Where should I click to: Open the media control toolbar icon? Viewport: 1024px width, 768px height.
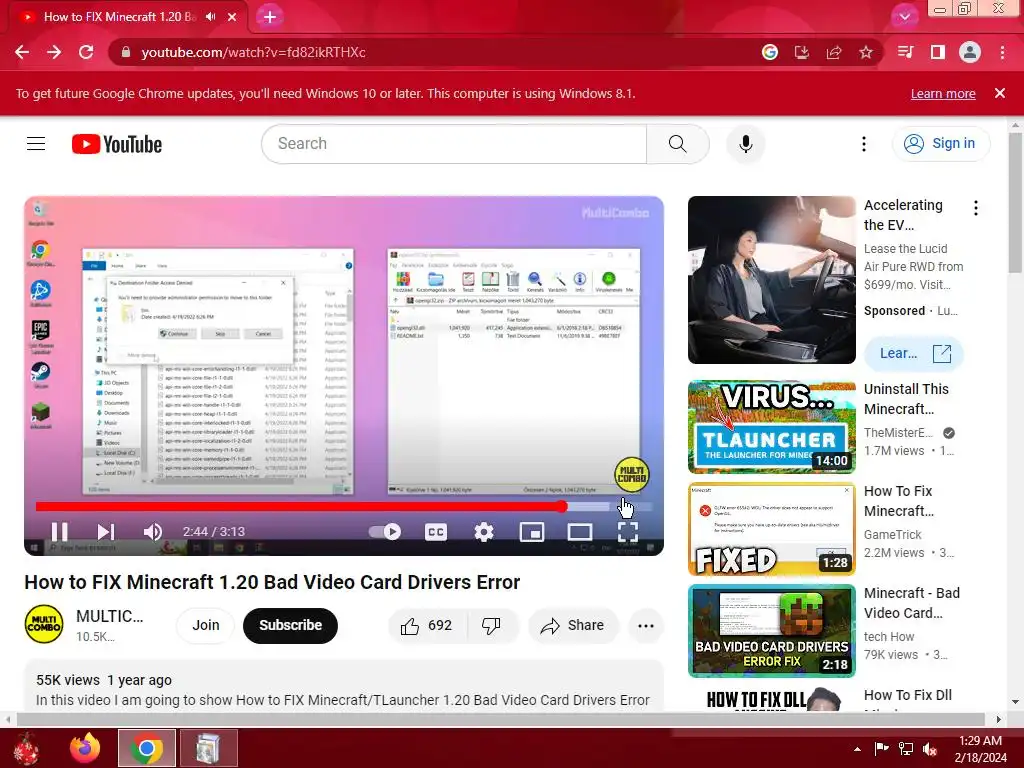click(905, 52)
